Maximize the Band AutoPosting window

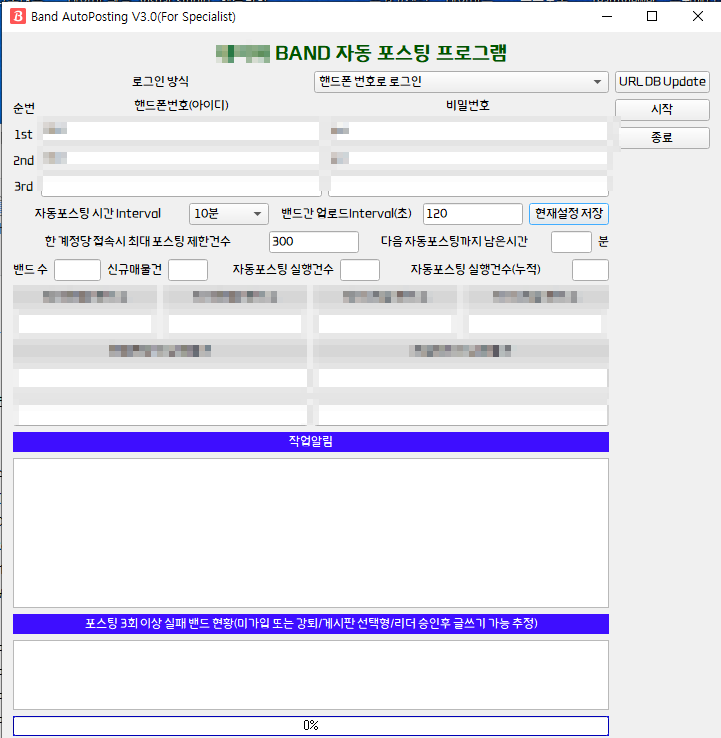point(652,16)
